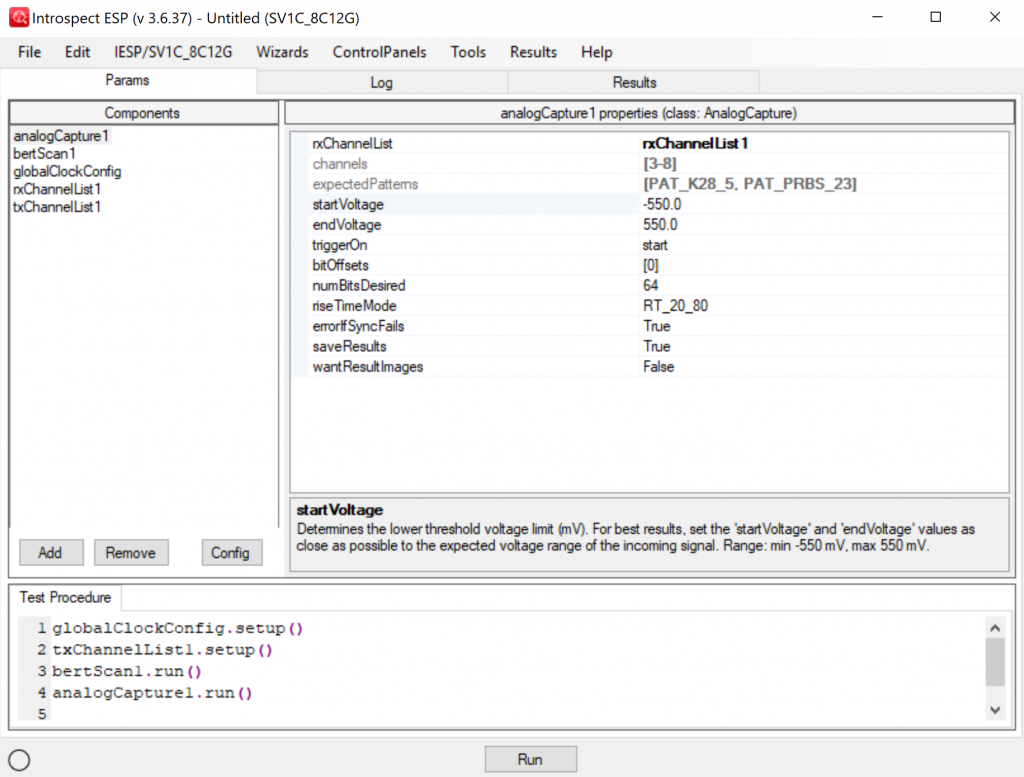Open the ControlPanels menu
1024x777 pixels.
click(379, 52)
